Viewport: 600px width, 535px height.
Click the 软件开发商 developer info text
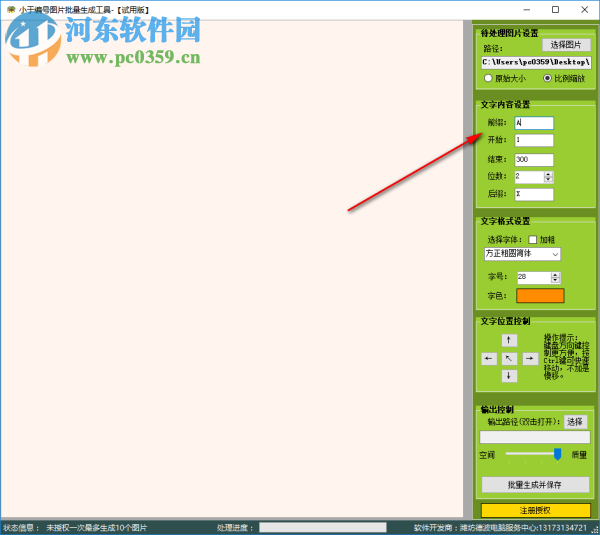pos(500,528)
